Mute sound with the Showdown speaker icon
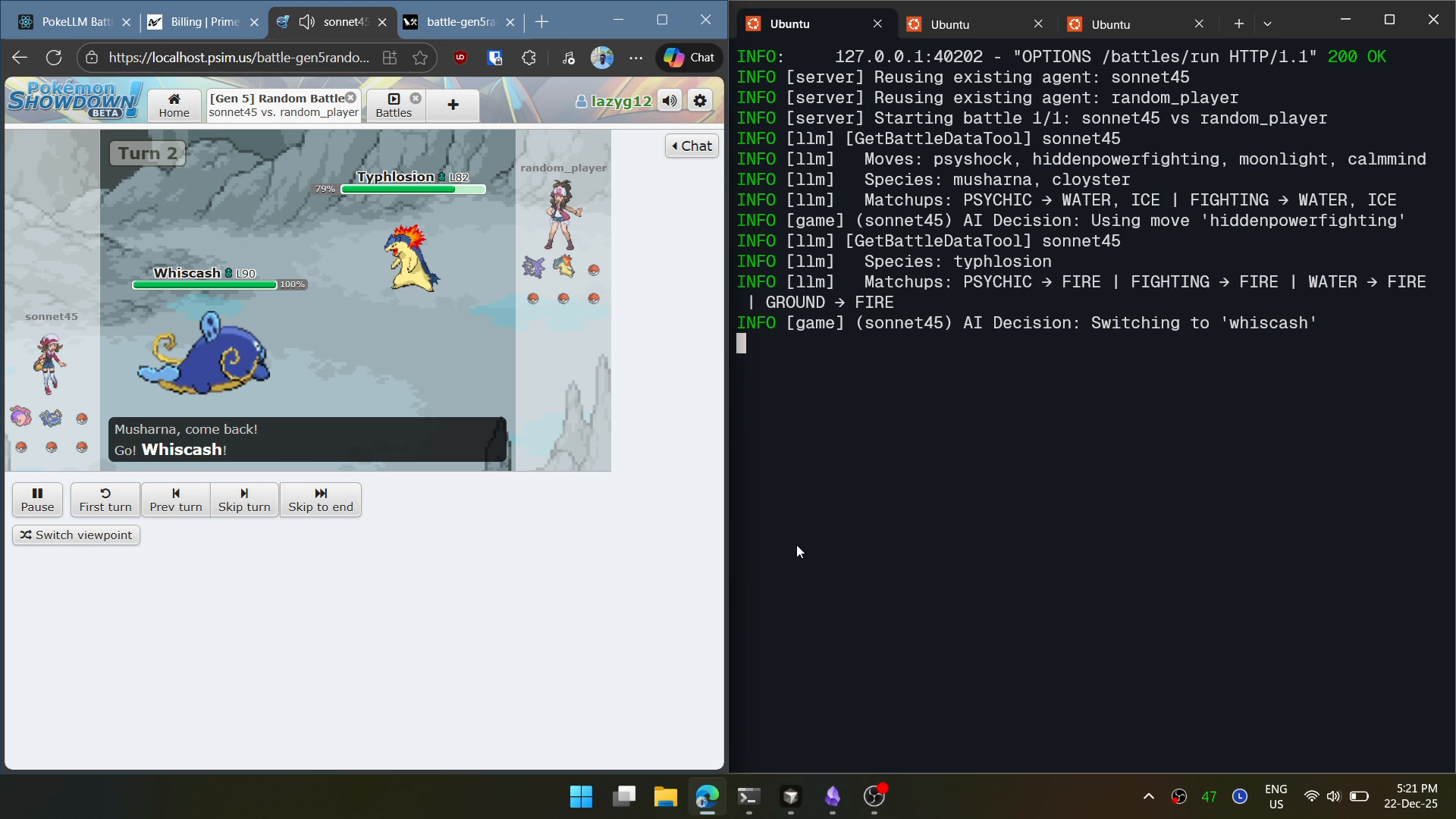1456x819 pixels. (x=670, y=101)
